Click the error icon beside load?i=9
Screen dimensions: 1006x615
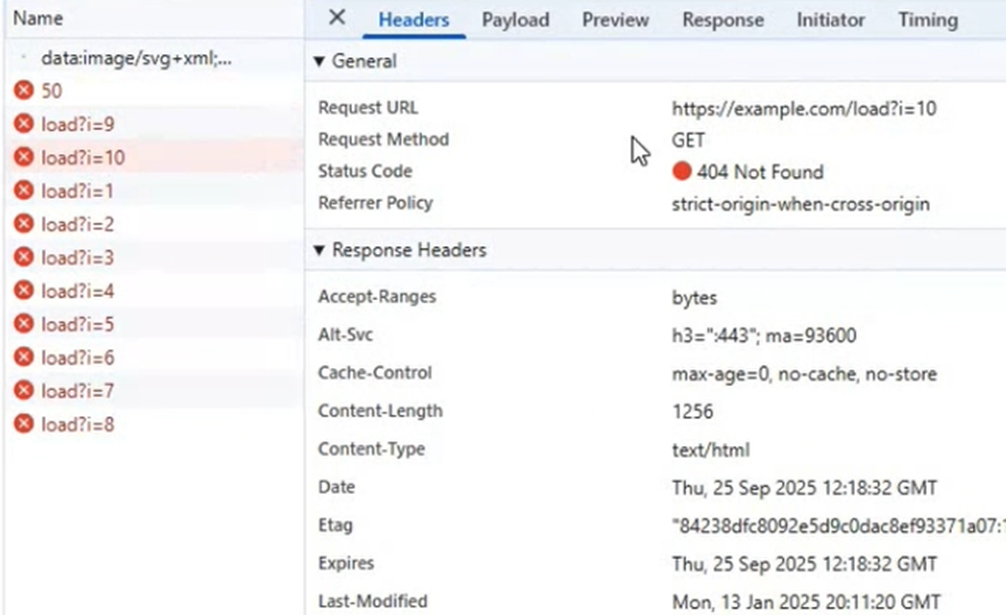[23, 124]
